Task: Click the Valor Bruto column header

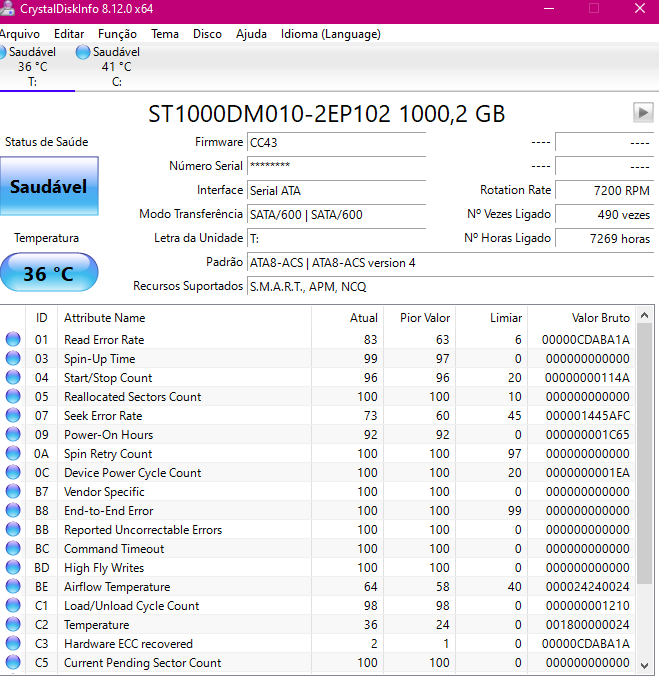Action: tap(581, 318)
